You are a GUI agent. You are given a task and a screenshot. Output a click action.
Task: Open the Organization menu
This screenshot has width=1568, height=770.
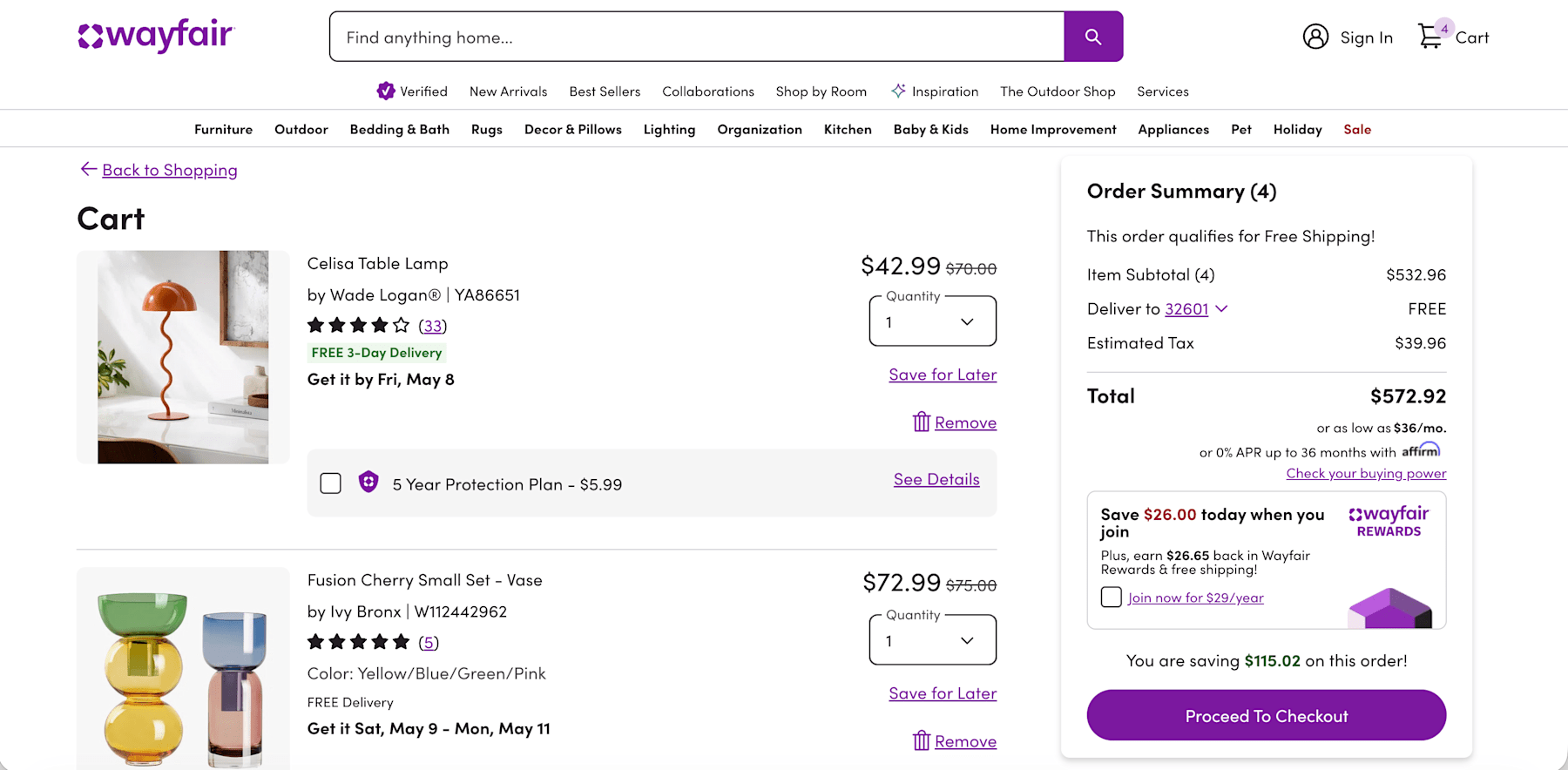[760, 129]
